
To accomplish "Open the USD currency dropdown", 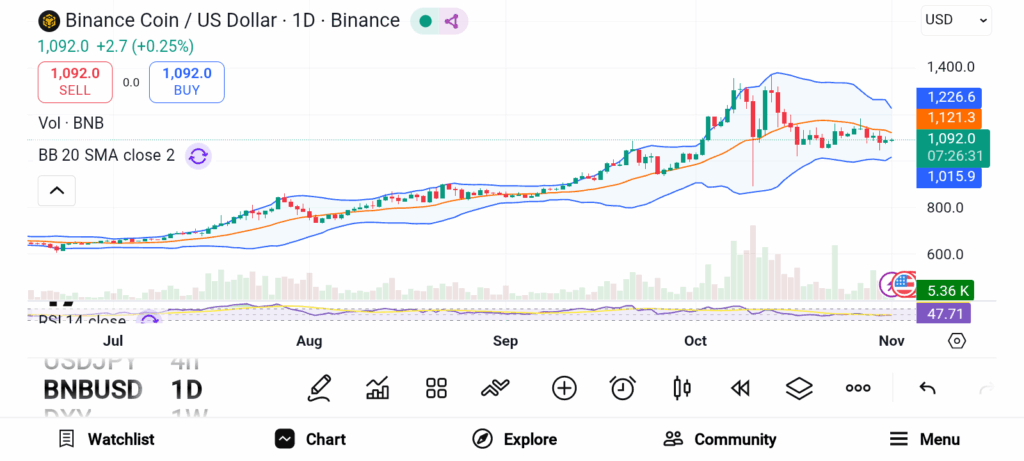I will coord(956,19).
